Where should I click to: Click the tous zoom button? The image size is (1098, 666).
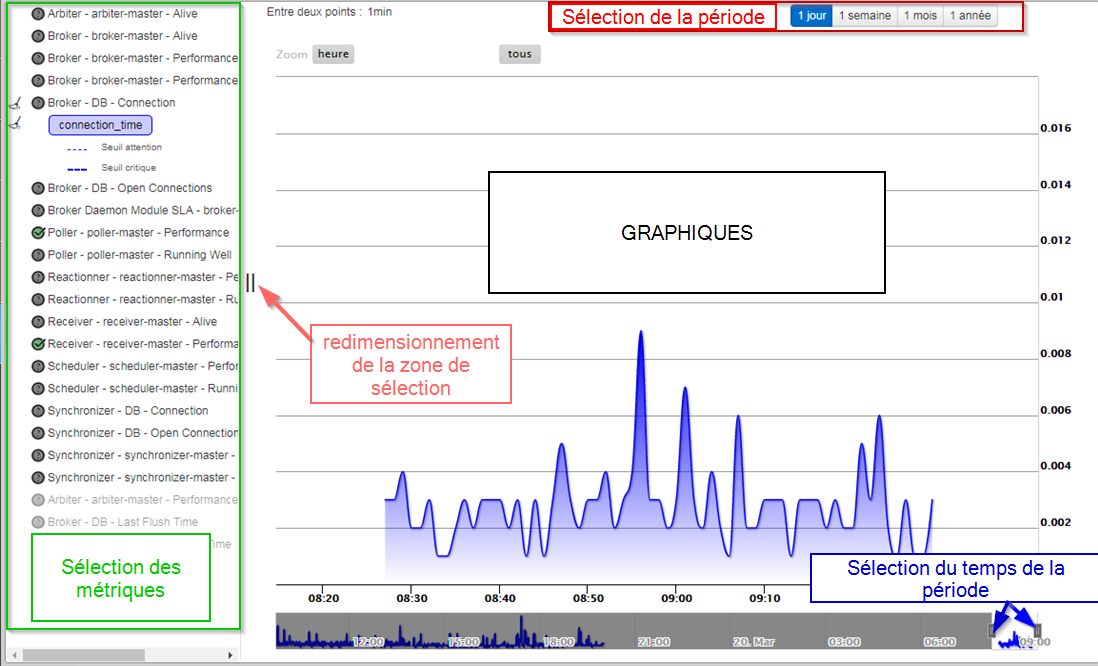[519, 54]
